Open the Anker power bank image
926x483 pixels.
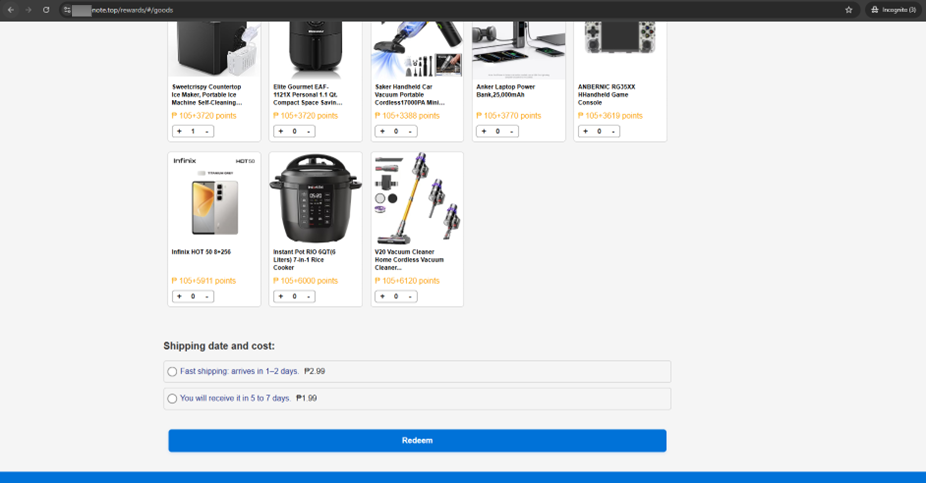519,49
